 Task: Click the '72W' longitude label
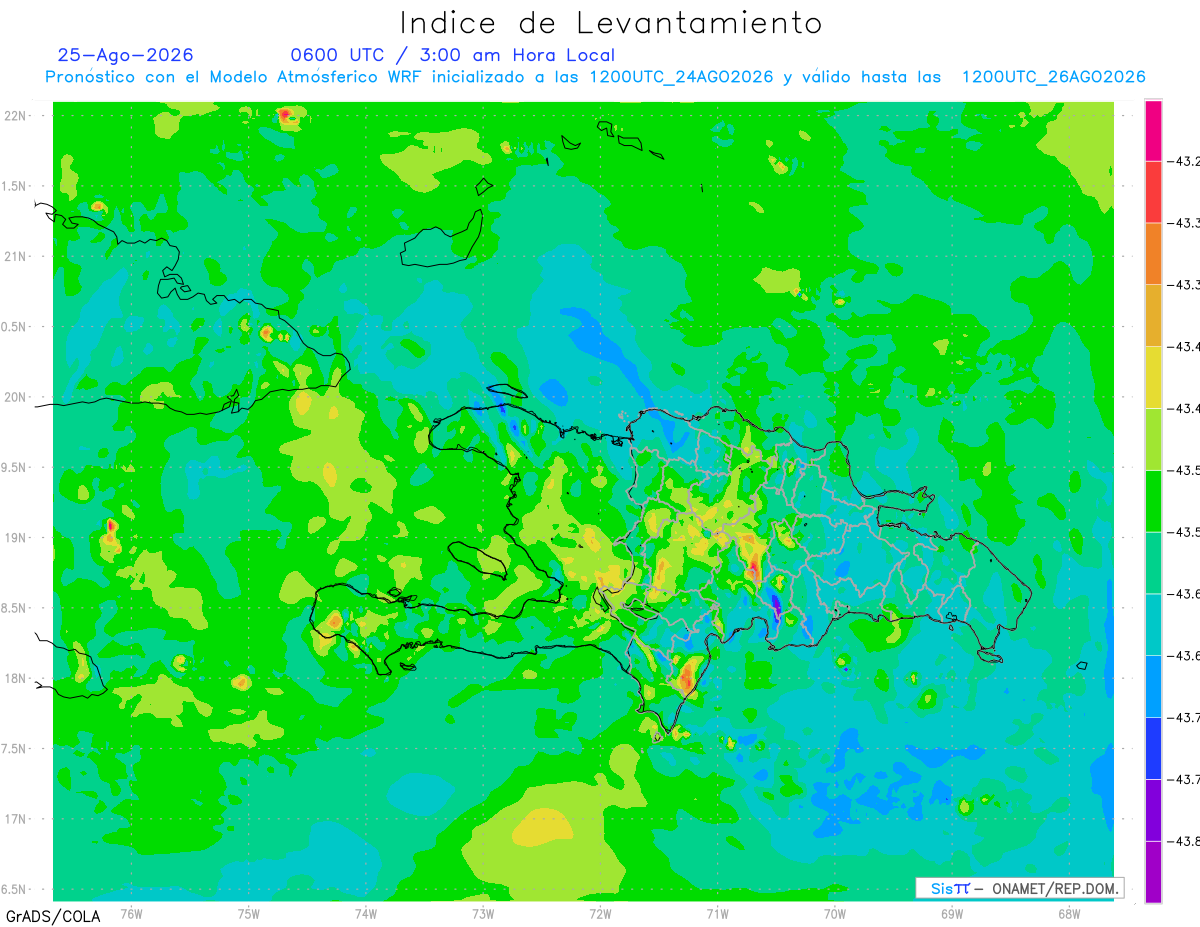click(600, 913)
